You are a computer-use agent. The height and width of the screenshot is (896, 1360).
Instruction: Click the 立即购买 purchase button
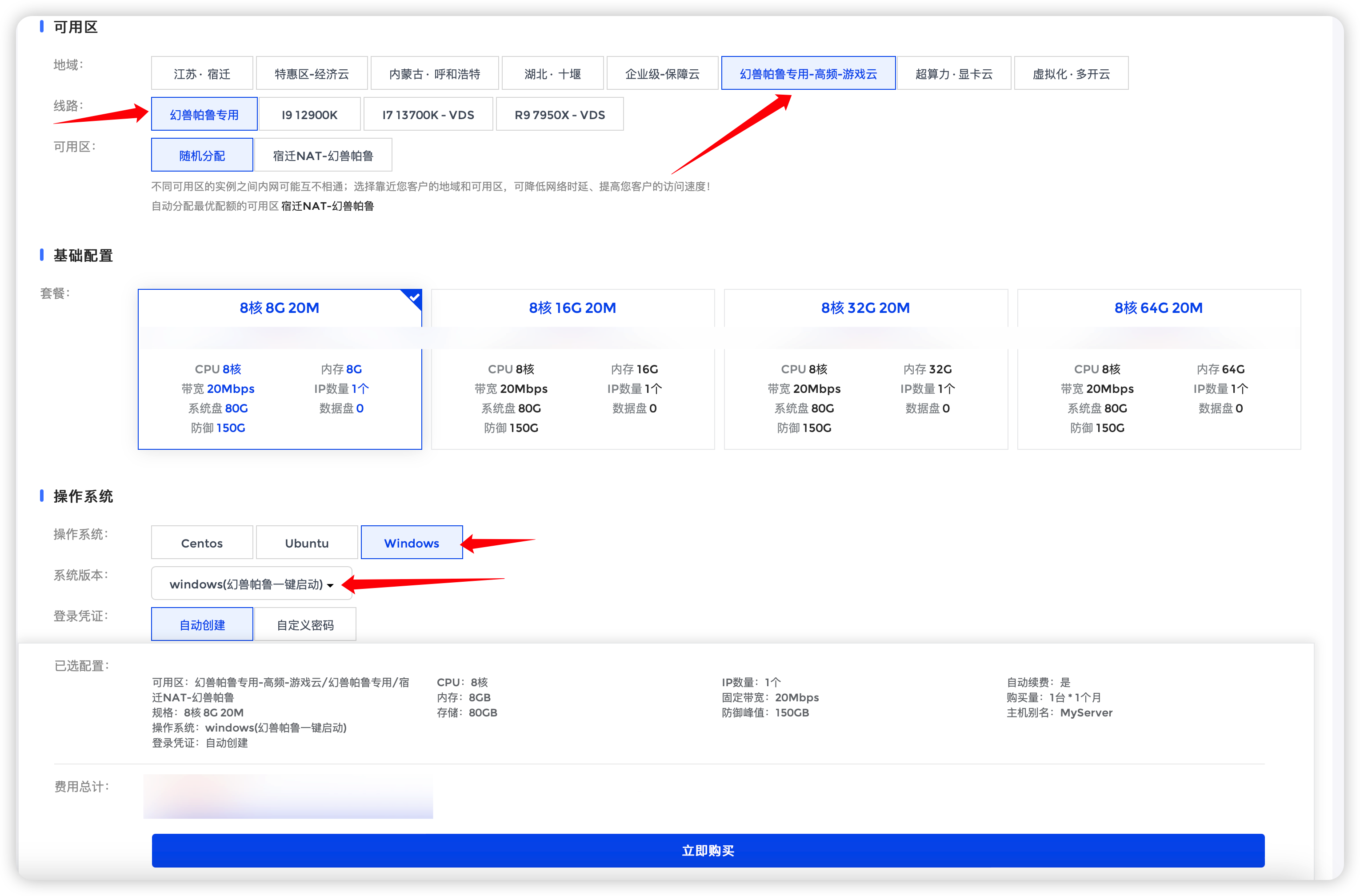[x=708, y=850]
